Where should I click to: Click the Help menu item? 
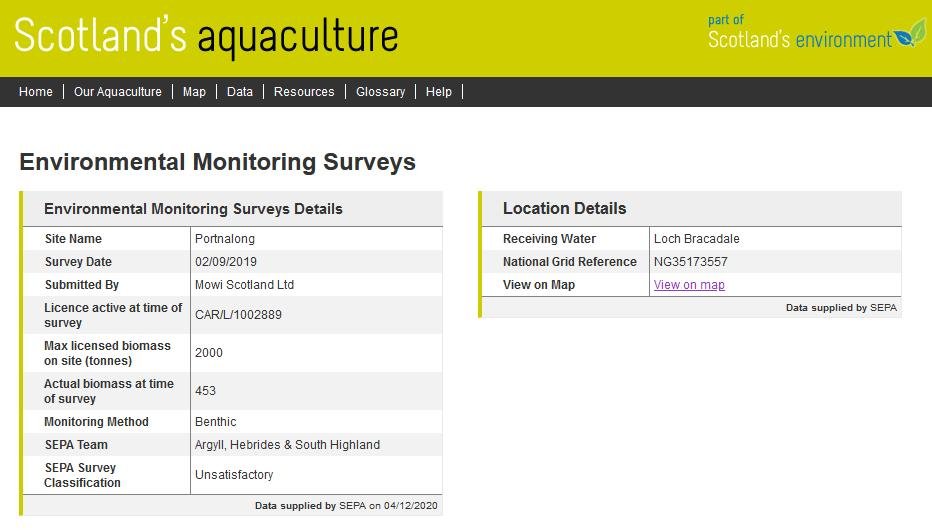pos(439,92)
